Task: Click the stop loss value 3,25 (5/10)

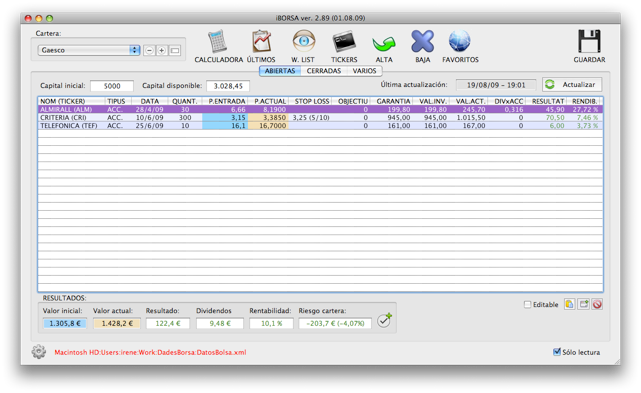Action: tap(311, 117)
